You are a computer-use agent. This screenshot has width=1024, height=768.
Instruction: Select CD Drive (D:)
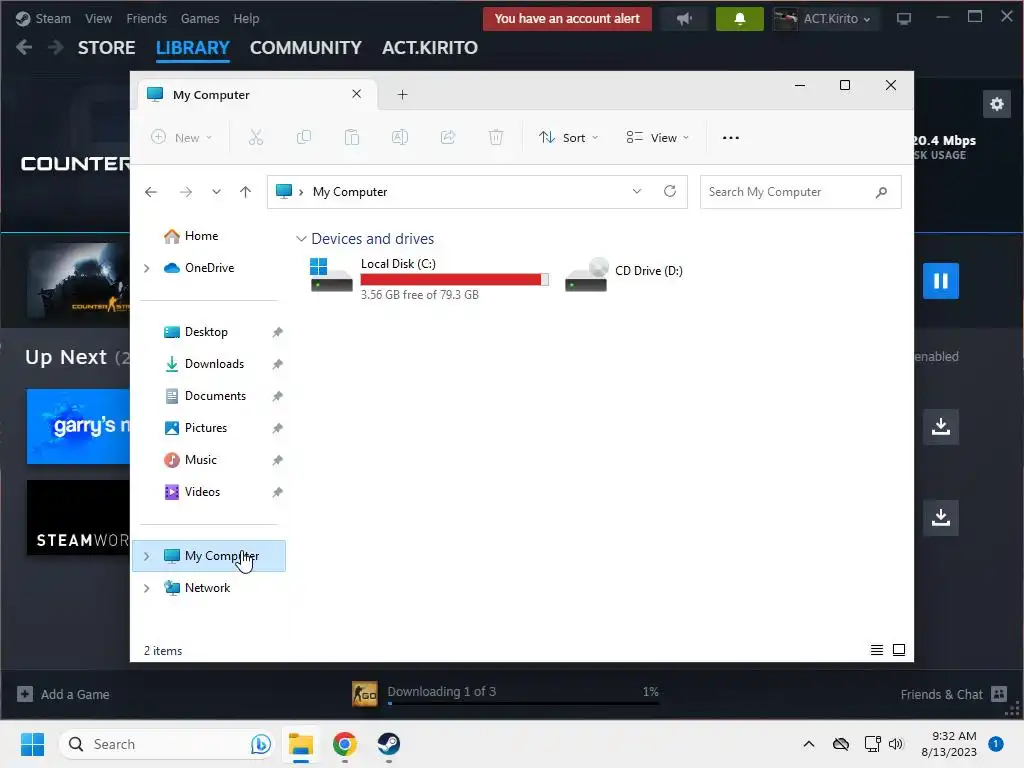624,274
